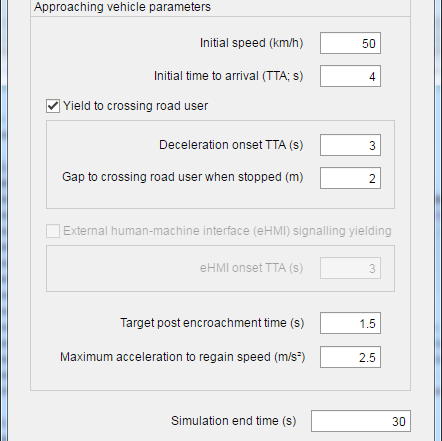Click the Gap when stopped value field
Viewport: 442px width, 441px height.
coord(350,178)
